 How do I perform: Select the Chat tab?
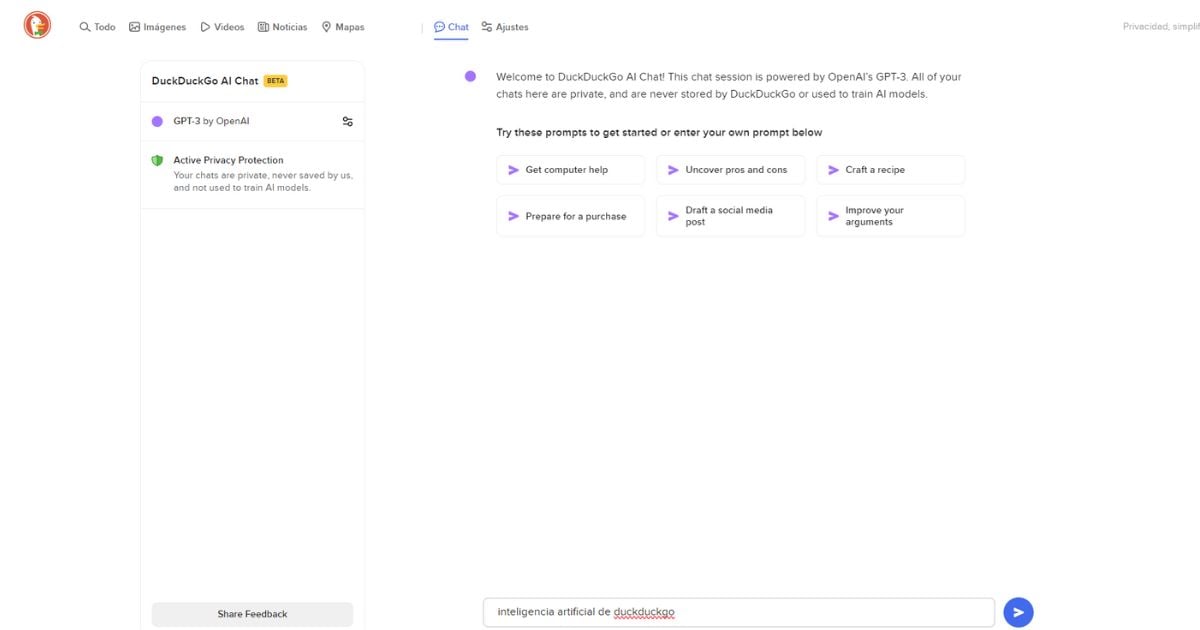[451, 27]
